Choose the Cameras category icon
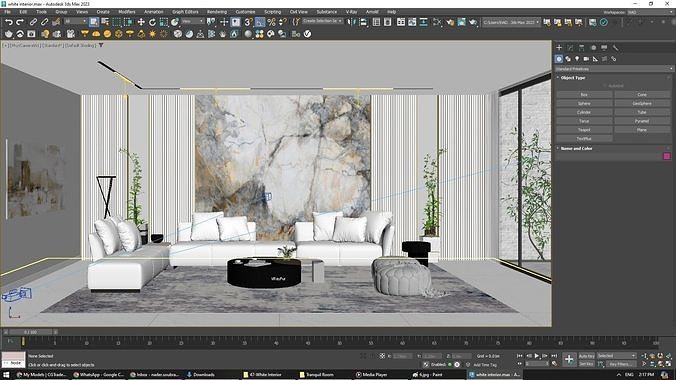The width and height of the screenshot is (676, 380). 586,59
